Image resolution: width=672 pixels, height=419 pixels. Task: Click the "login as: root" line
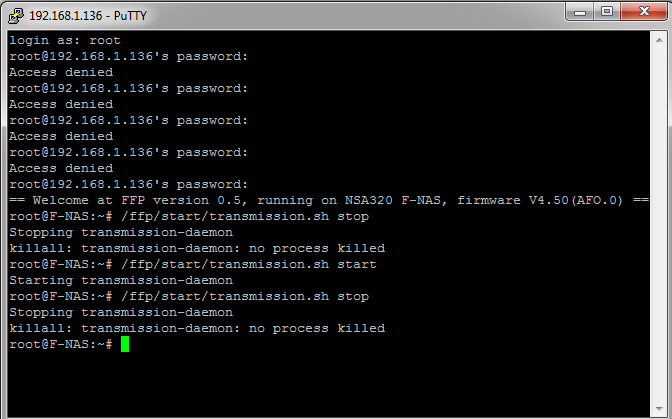[65, 40]
